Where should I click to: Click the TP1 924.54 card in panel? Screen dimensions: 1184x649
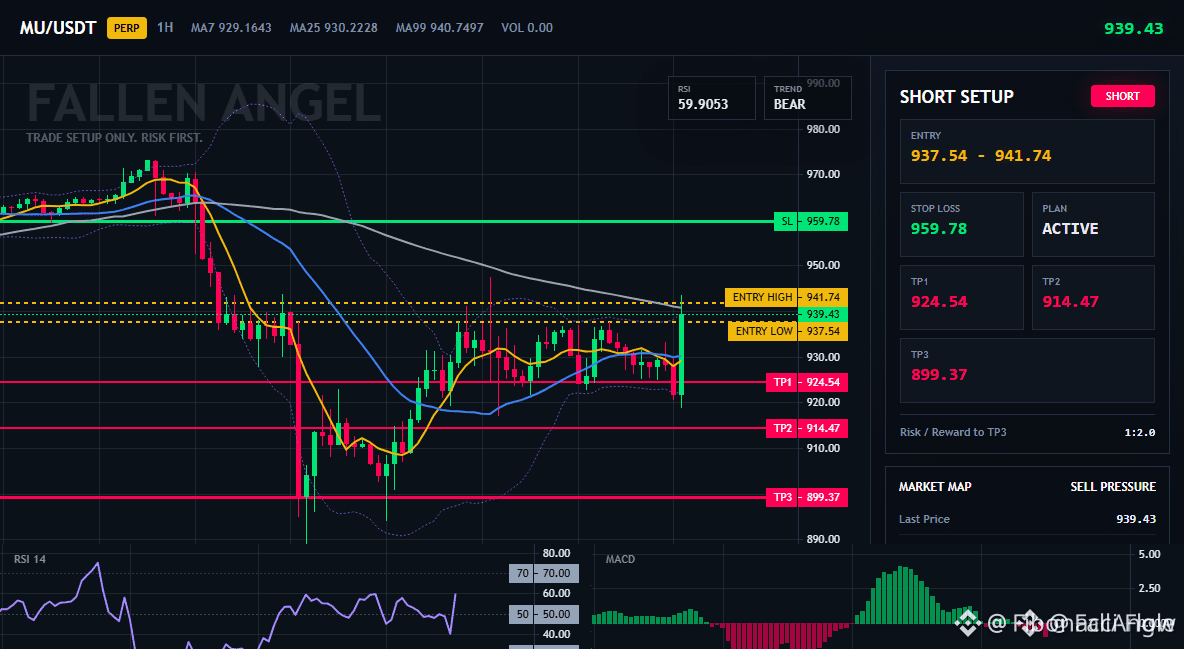pos(961,297)
